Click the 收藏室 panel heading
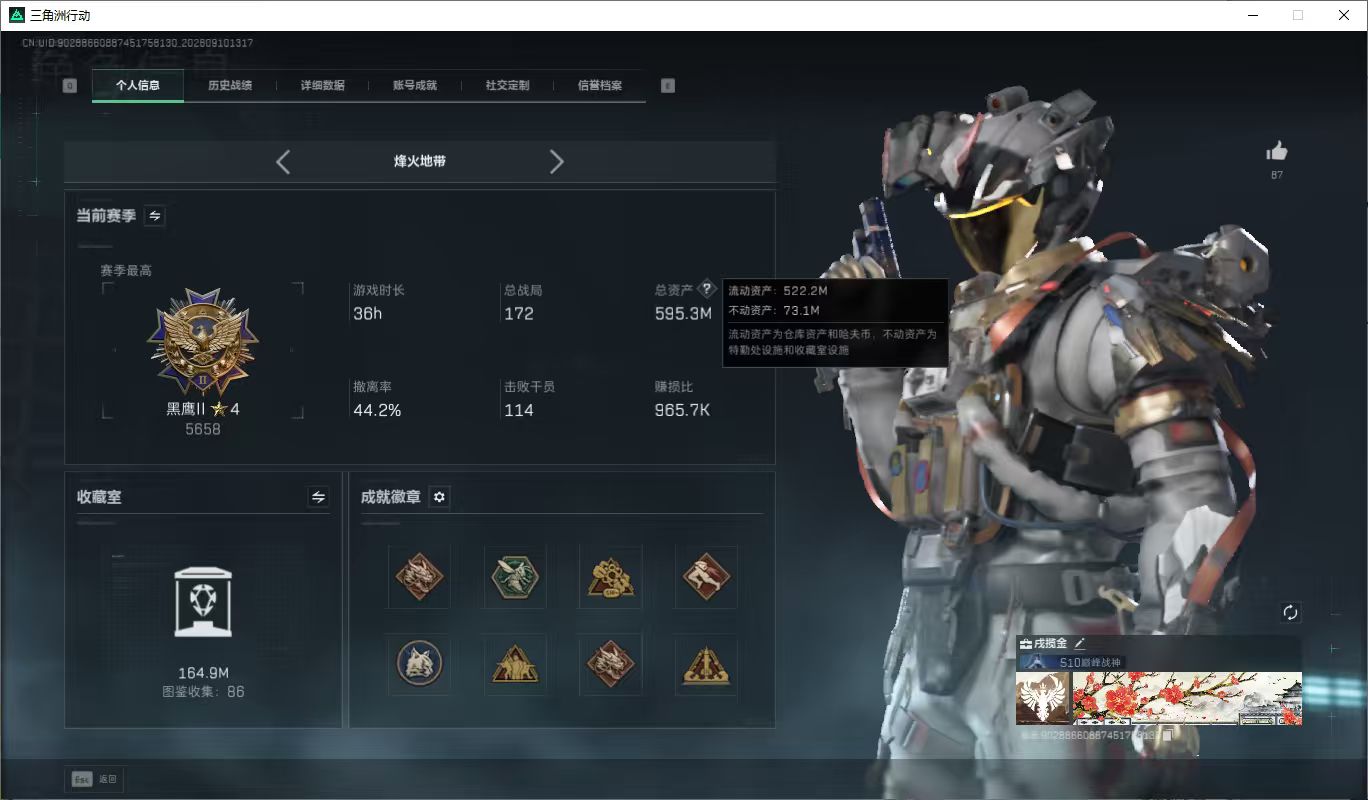The width and height of the screenshot is (1368, 800). tap(99, 497)
